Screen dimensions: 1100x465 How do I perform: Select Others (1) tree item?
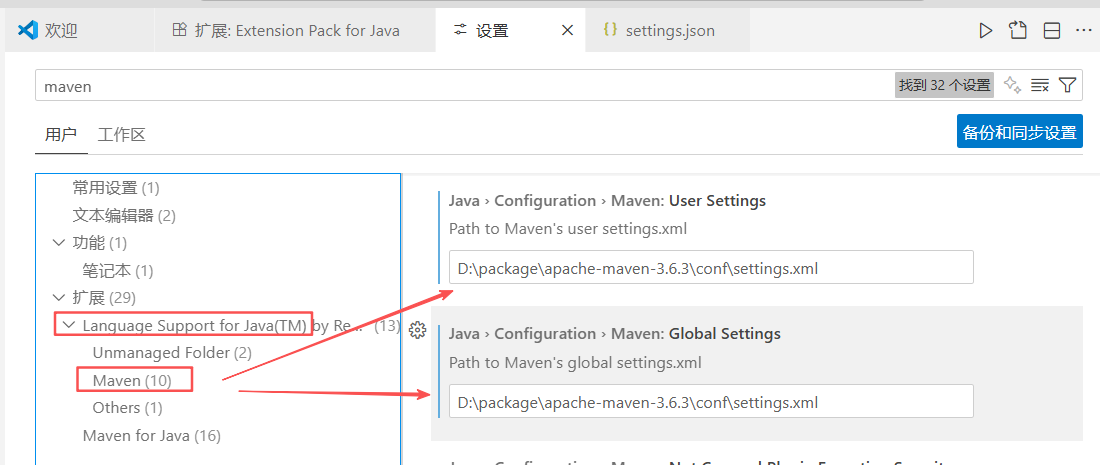tap(127, 407)
